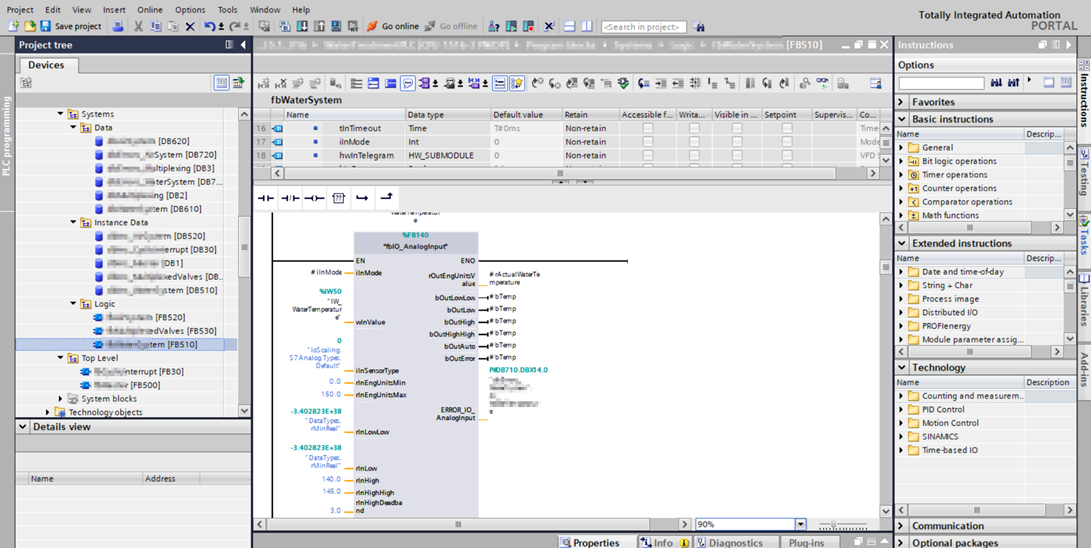Tick Writable checkbox for tInTimeout row
1091x548 pixels.
(694, 129)
